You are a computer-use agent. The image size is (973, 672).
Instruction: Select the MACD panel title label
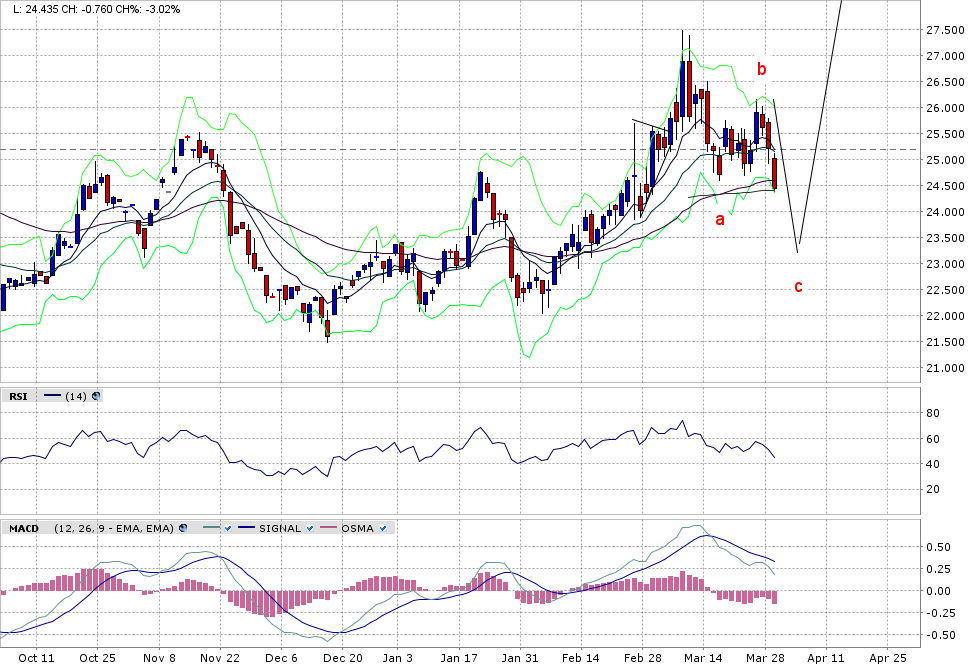(24, 527)
